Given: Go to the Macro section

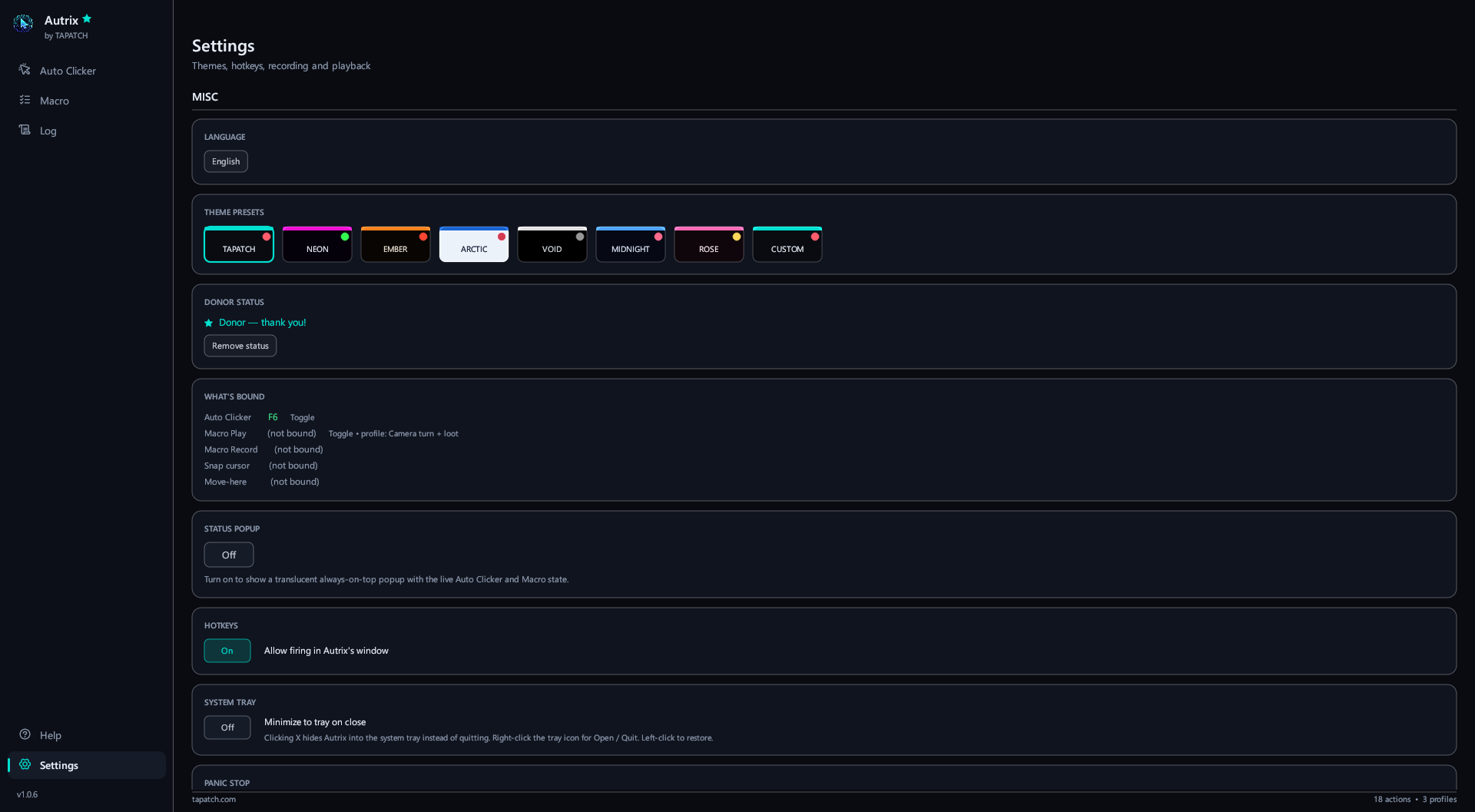Looking at the screenshot, I should pyautogui.click(x=87, y=101).
